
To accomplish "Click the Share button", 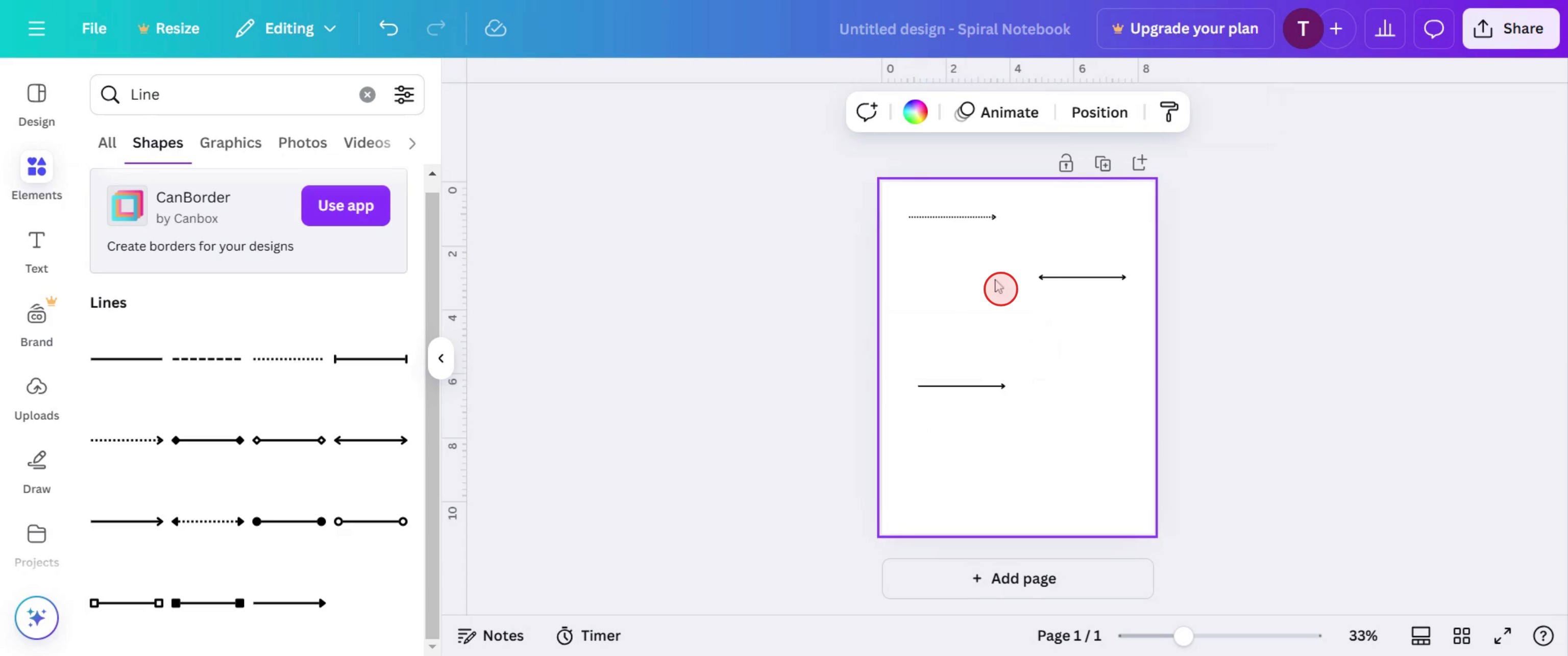I will (1510, 29).
